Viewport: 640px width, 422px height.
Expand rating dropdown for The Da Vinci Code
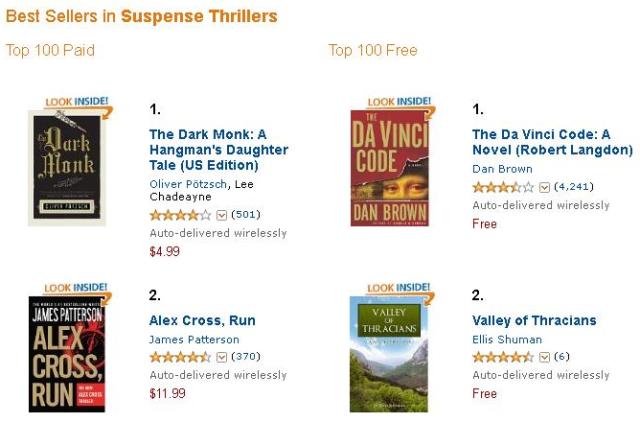[545, 187]
